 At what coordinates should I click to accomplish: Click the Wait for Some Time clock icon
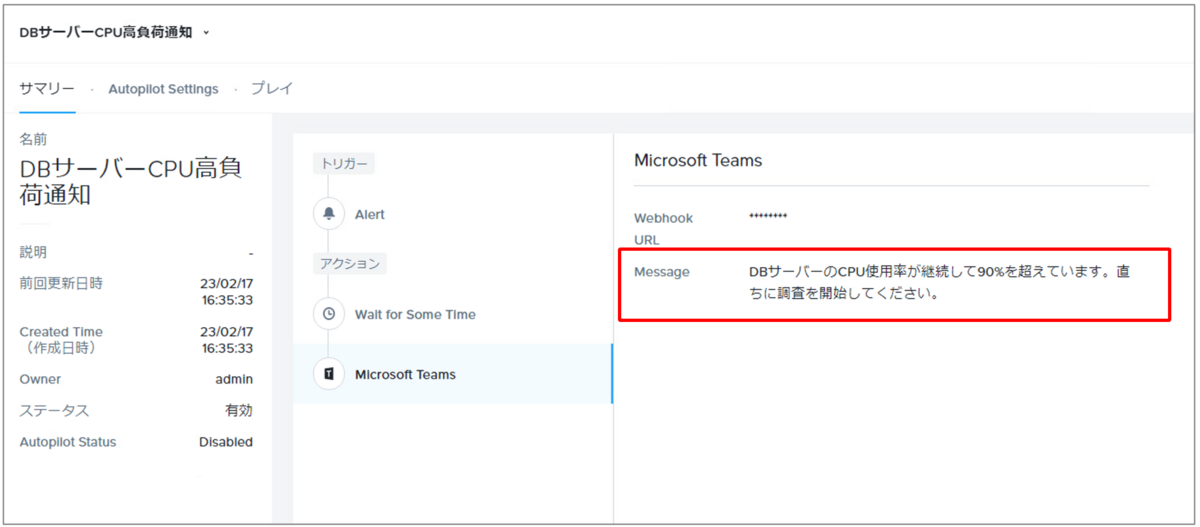click(x=329, y=314)
